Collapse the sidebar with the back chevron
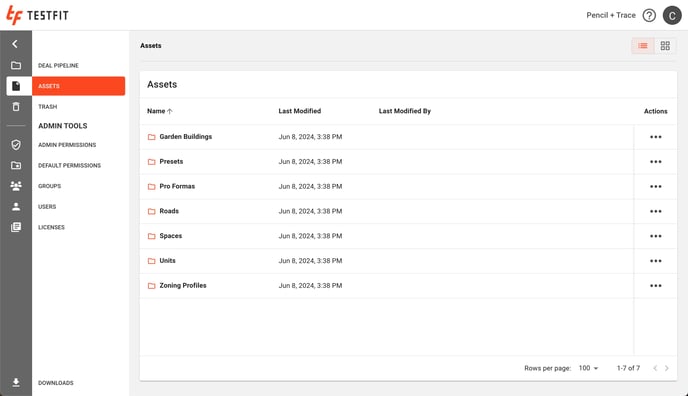The image size is (688, 396). 15,44
